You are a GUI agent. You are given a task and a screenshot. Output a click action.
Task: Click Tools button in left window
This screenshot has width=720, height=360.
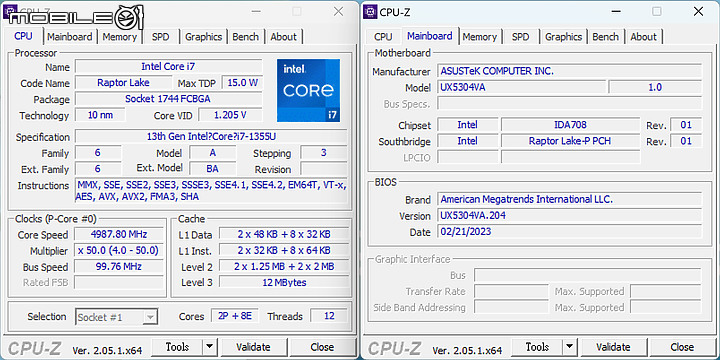pos(178,347)
